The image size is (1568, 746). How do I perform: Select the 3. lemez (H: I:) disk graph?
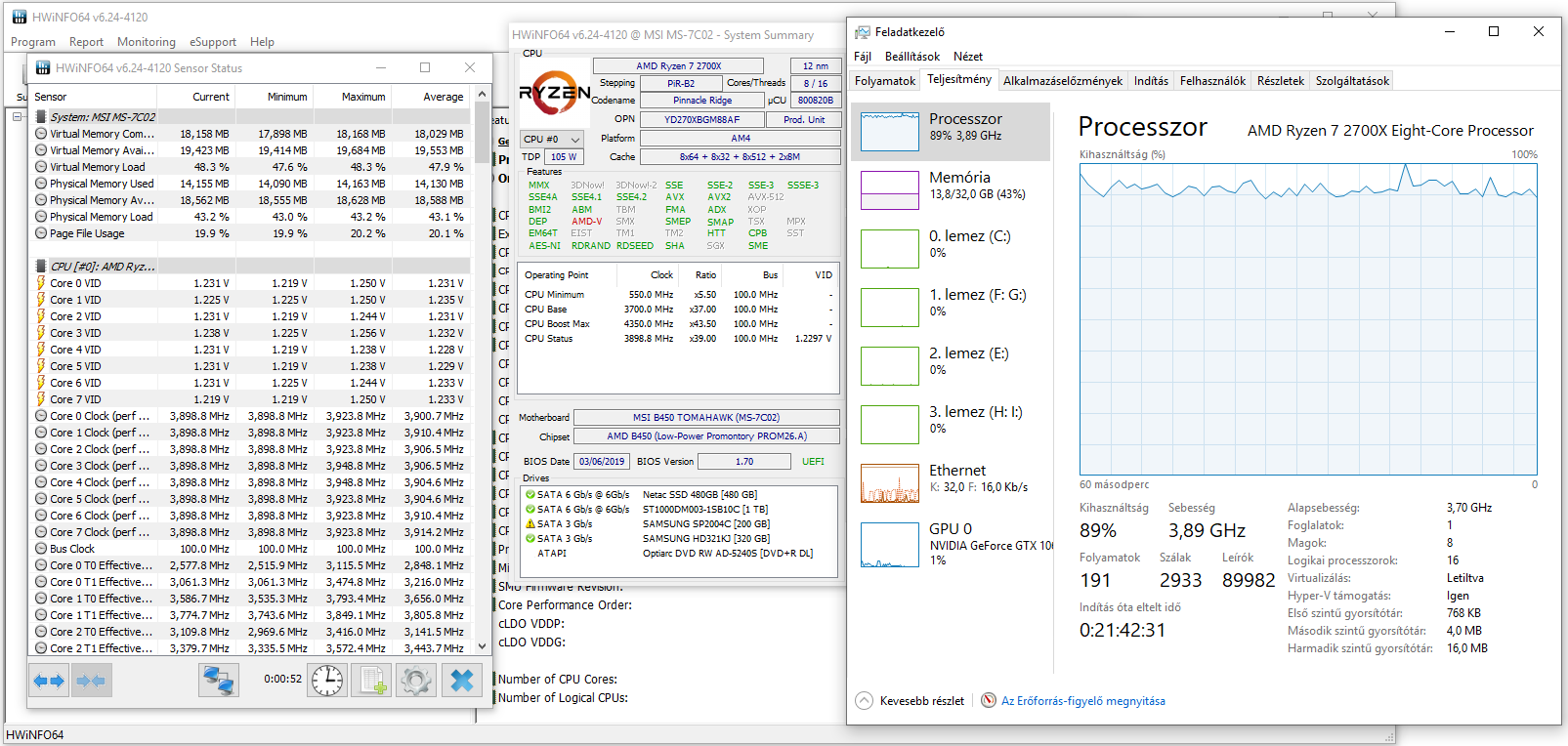coord(890,424)
